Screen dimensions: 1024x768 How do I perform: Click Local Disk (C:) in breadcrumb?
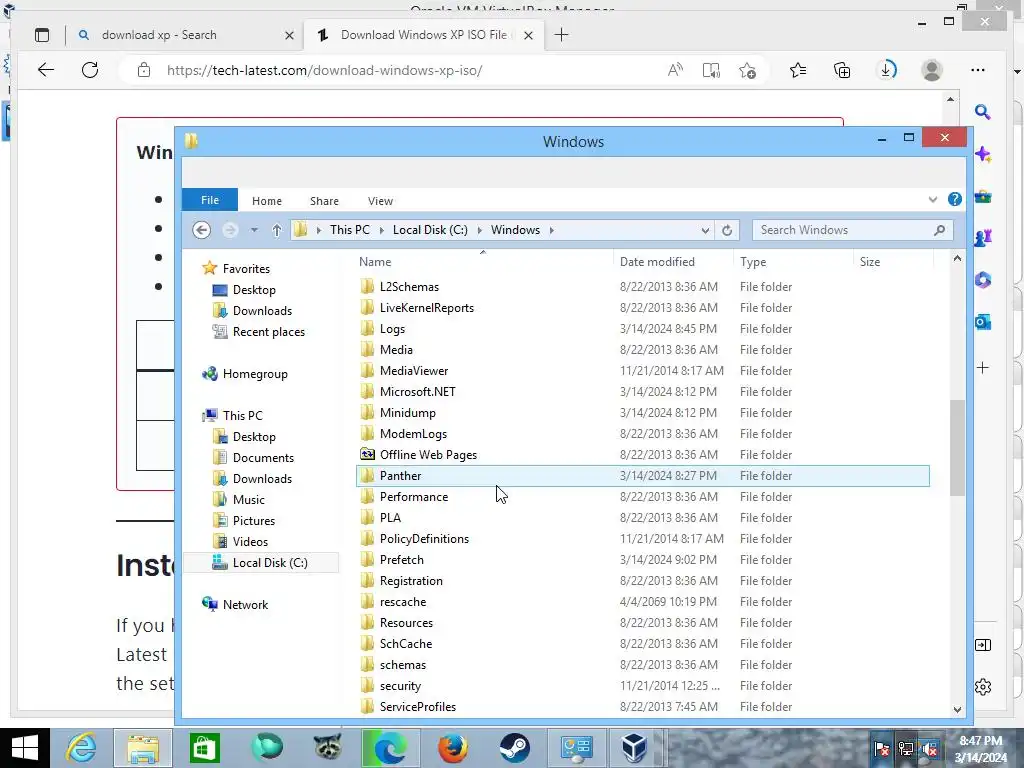[430, 230]
